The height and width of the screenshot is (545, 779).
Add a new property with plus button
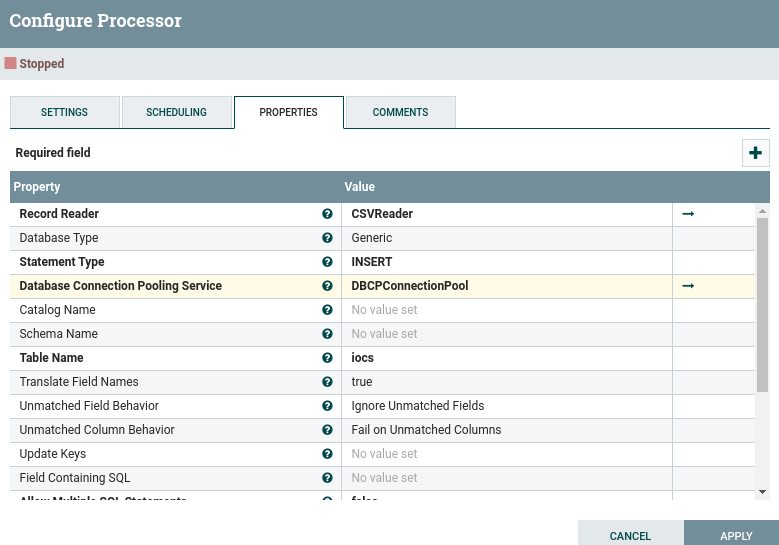click(756, 153)
